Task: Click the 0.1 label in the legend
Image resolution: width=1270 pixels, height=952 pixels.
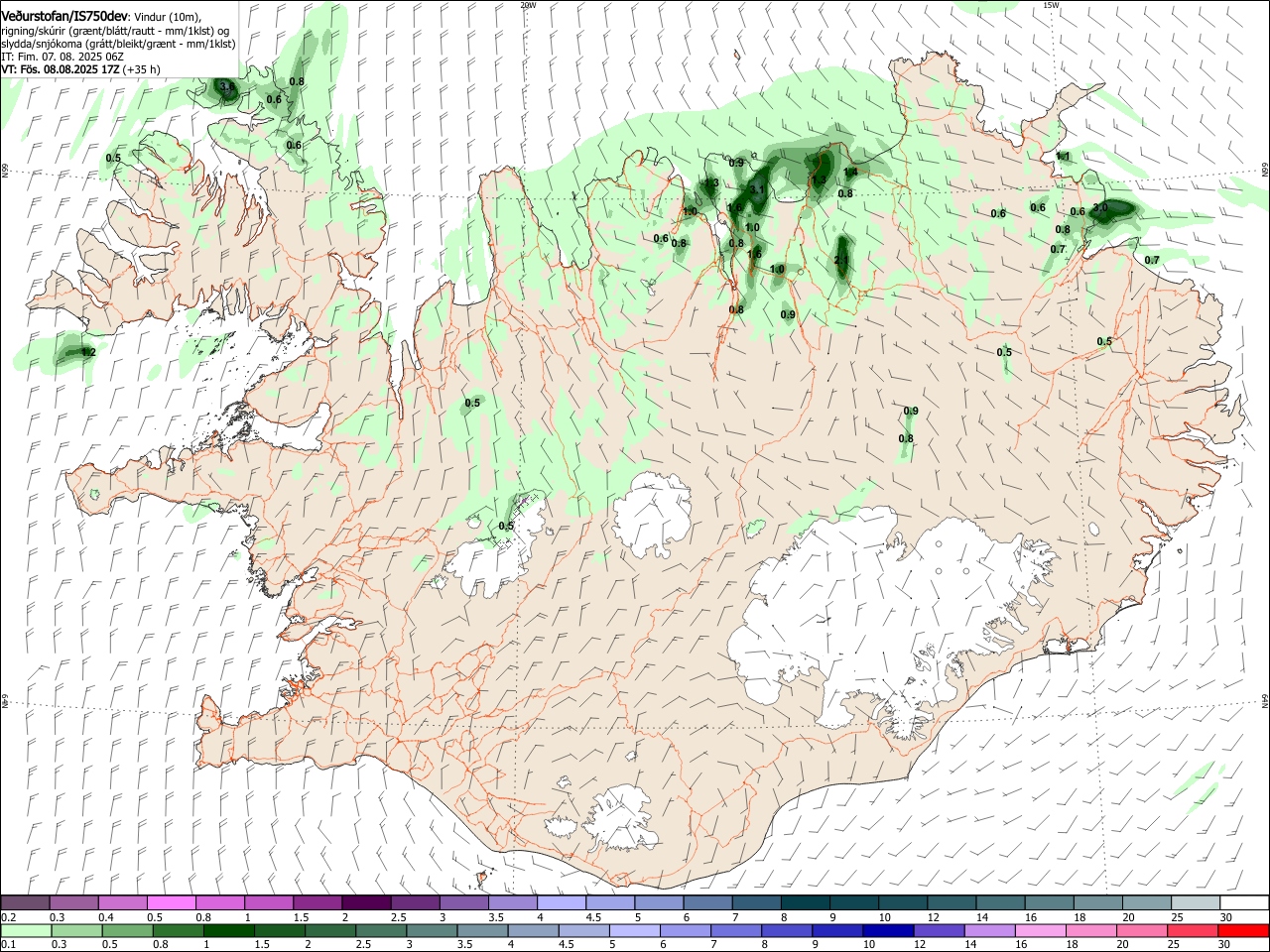Action: [x=9, y=944]
